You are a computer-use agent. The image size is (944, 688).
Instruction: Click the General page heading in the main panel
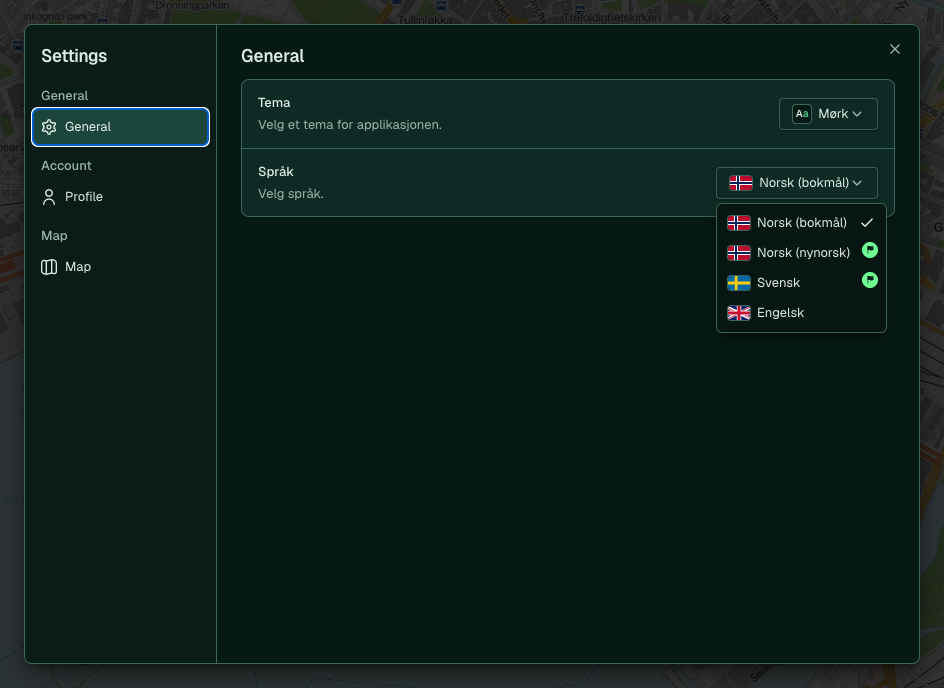[273, 56]
